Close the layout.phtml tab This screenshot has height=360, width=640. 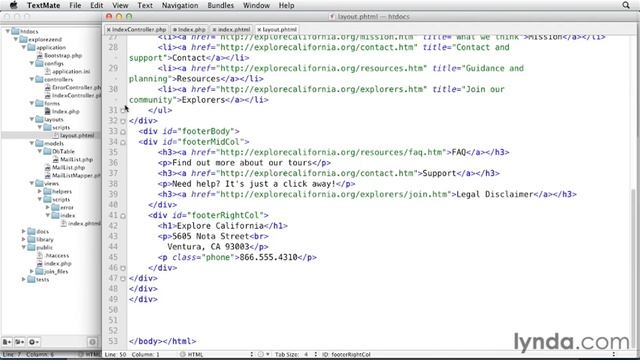(x=259, y=30)
